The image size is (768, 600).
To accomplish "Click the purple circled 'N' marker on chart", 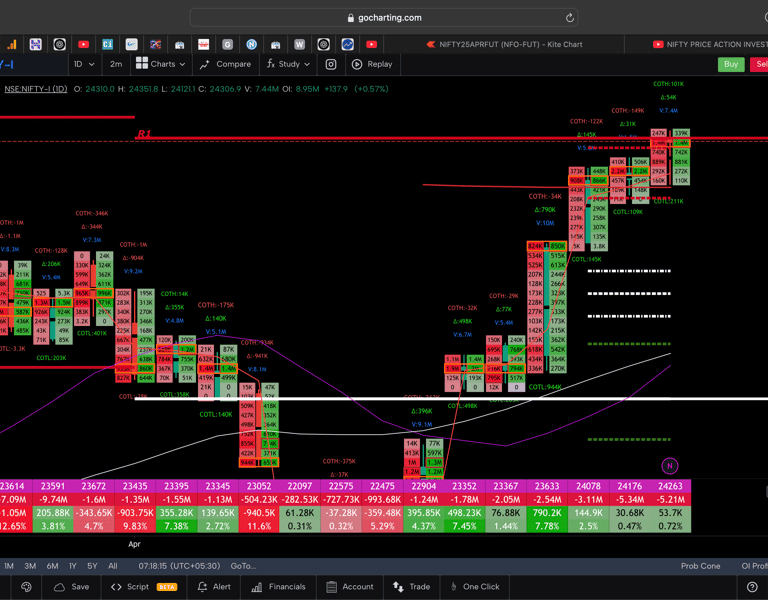I will pyautogui.click(x=670, y=466).
